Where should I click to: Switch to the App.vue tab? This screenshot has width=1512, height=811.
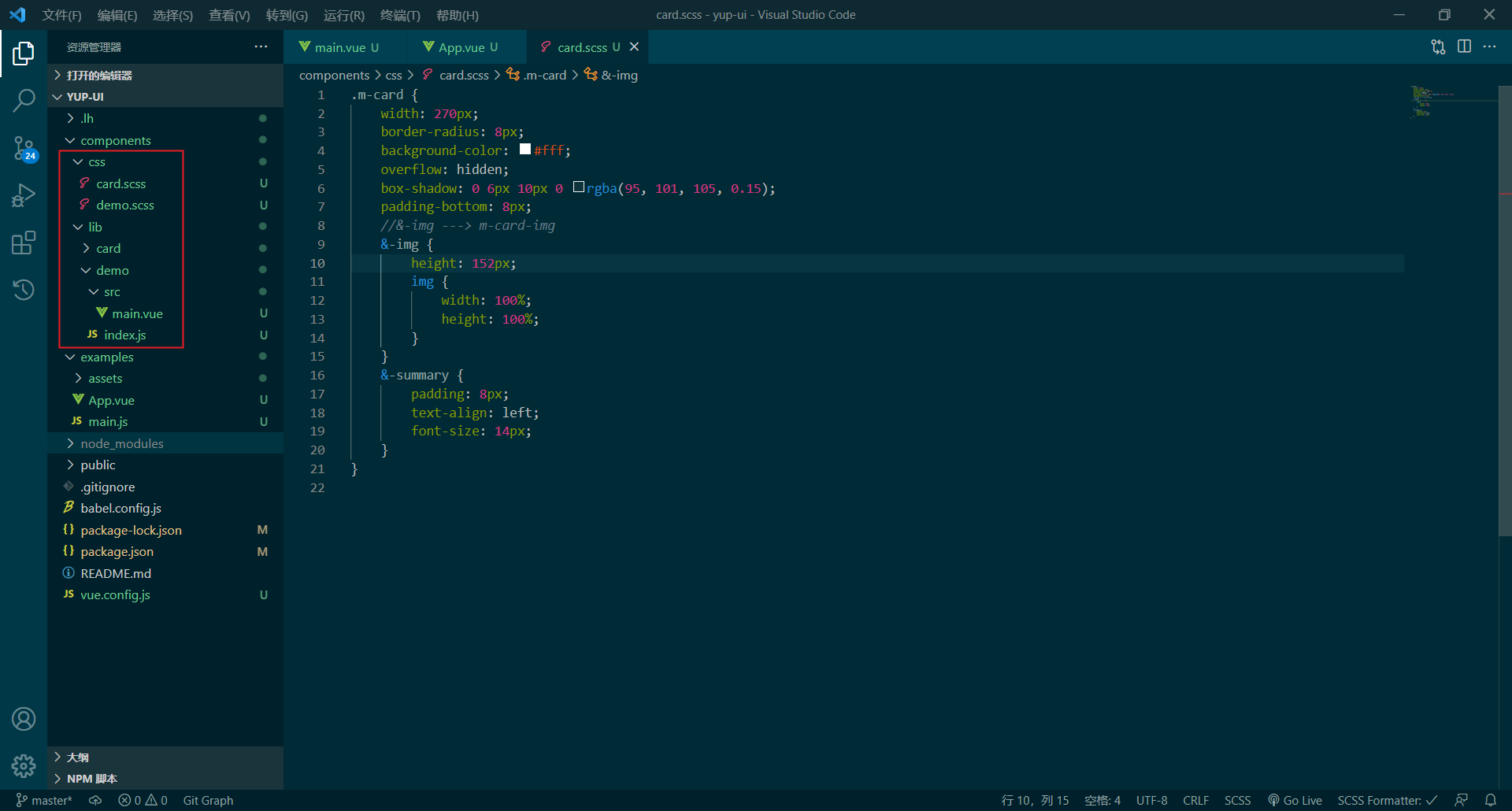click(x=466, y=47)
